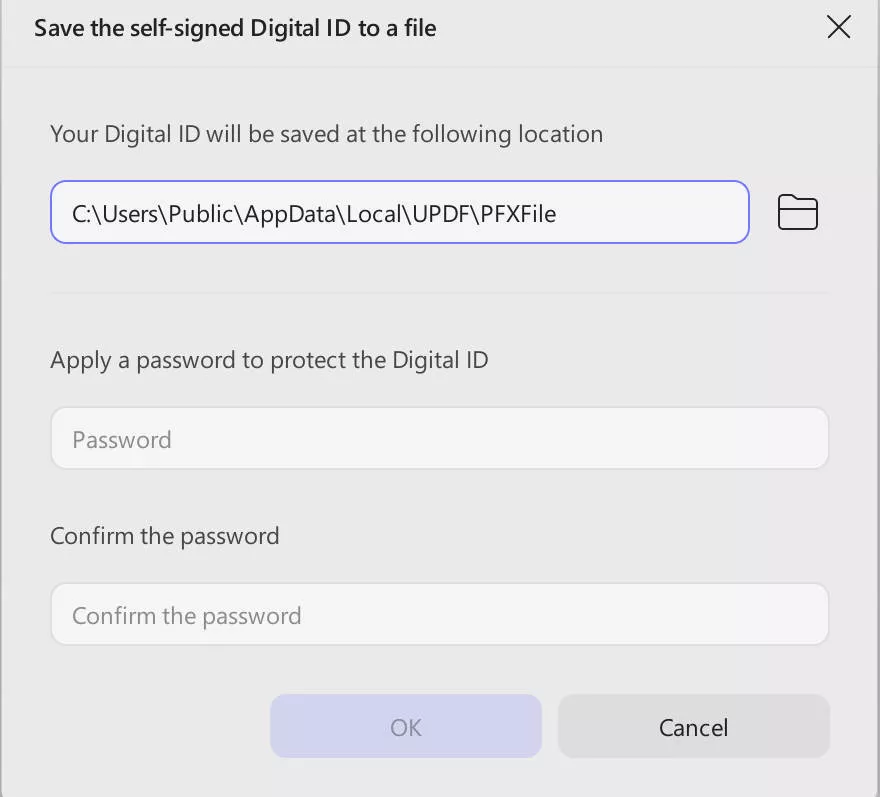Focus the Confirm the password field
The image size is (880, 797).
[x=440, y=615]
